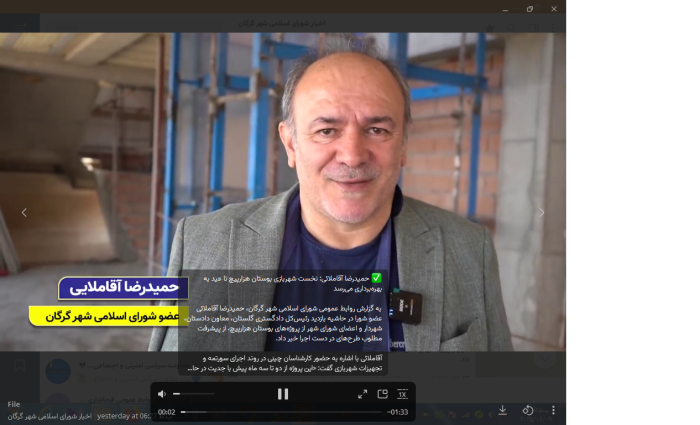
Task: Click the channel name in the viewer footer
Action: click(50, 416)
